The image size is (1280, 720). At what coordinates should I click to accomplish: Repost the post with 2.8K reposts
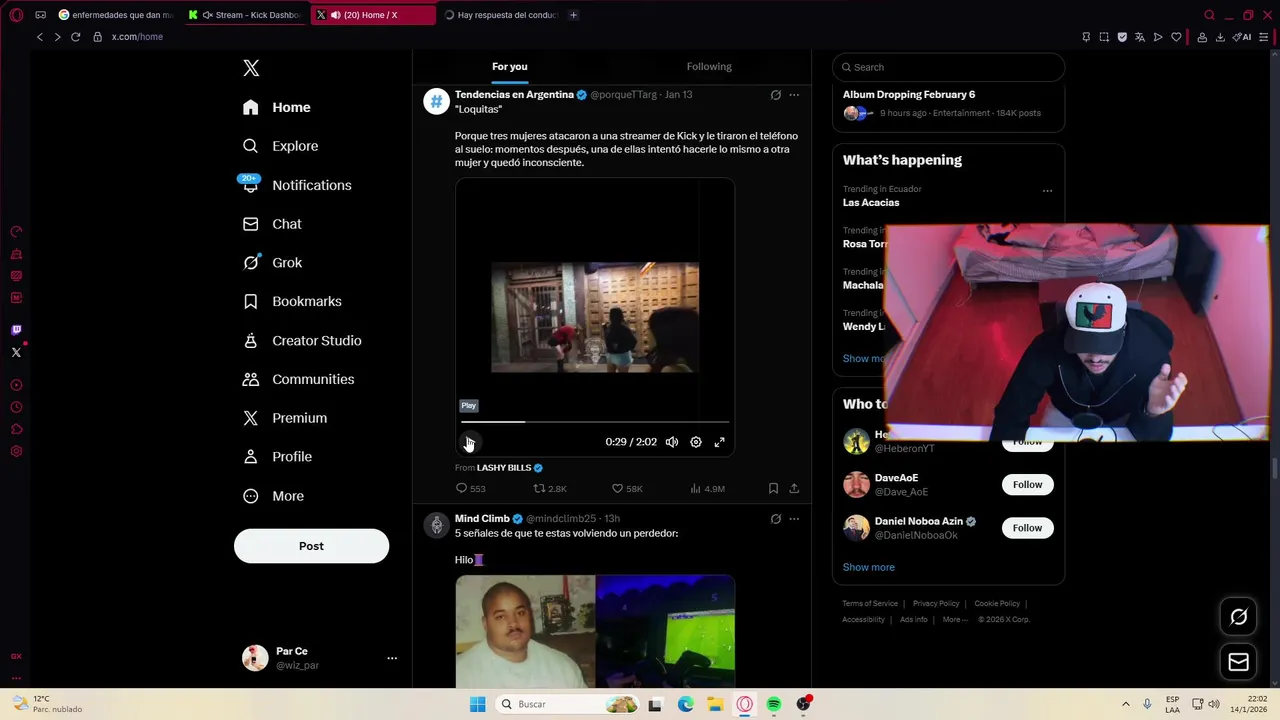[550, 489]
